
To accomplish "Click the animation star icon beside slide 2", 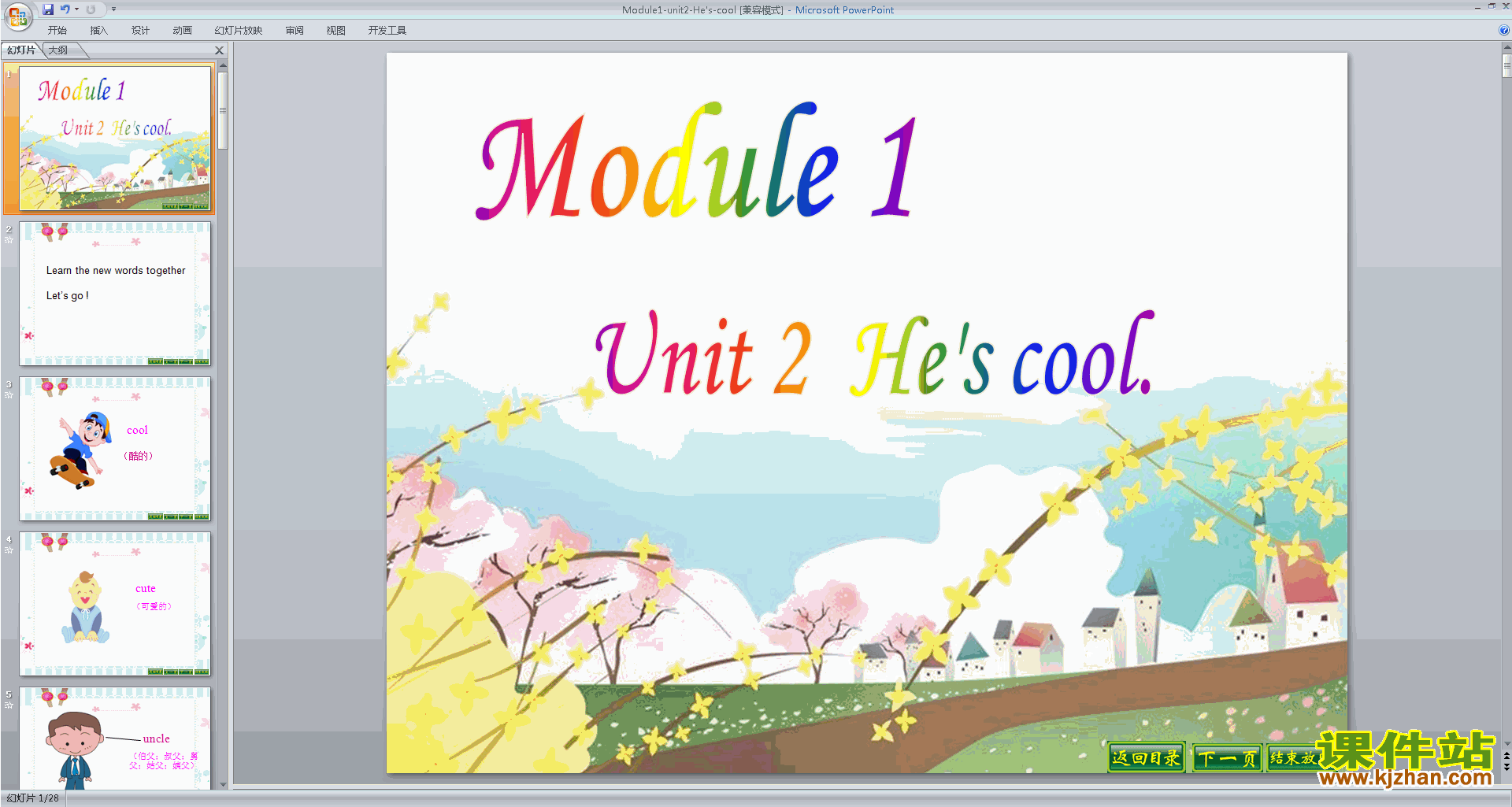I will tap(9, 240).
